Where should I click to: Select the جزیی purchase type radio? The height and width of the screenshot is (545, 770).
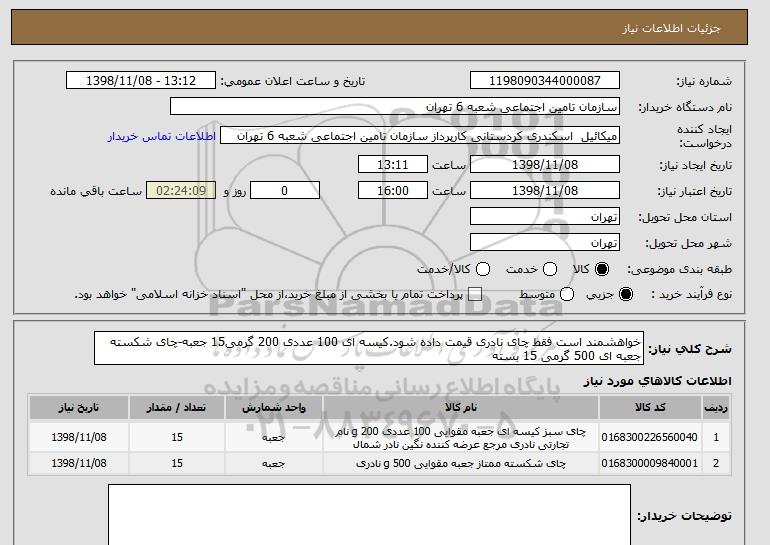pyautogui.click(x=626, y=294)
